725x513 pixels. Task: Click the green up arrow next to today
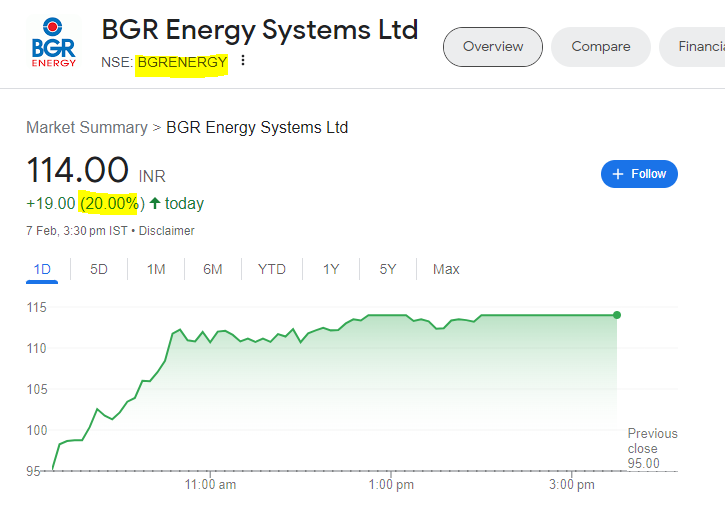point(155,203)
